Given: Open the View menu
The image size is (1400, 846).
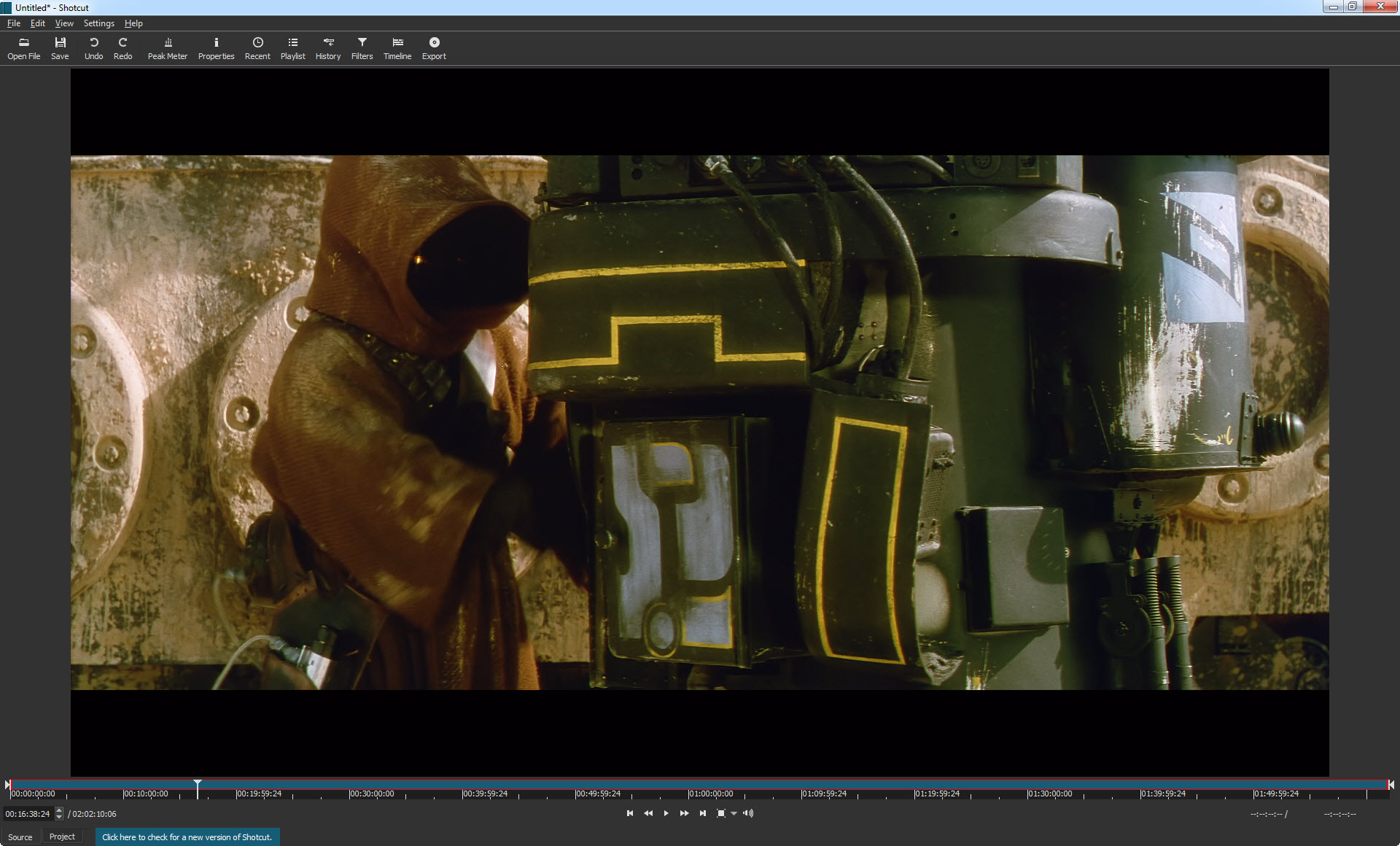Looking at the screenshot, I should (64, 23).
